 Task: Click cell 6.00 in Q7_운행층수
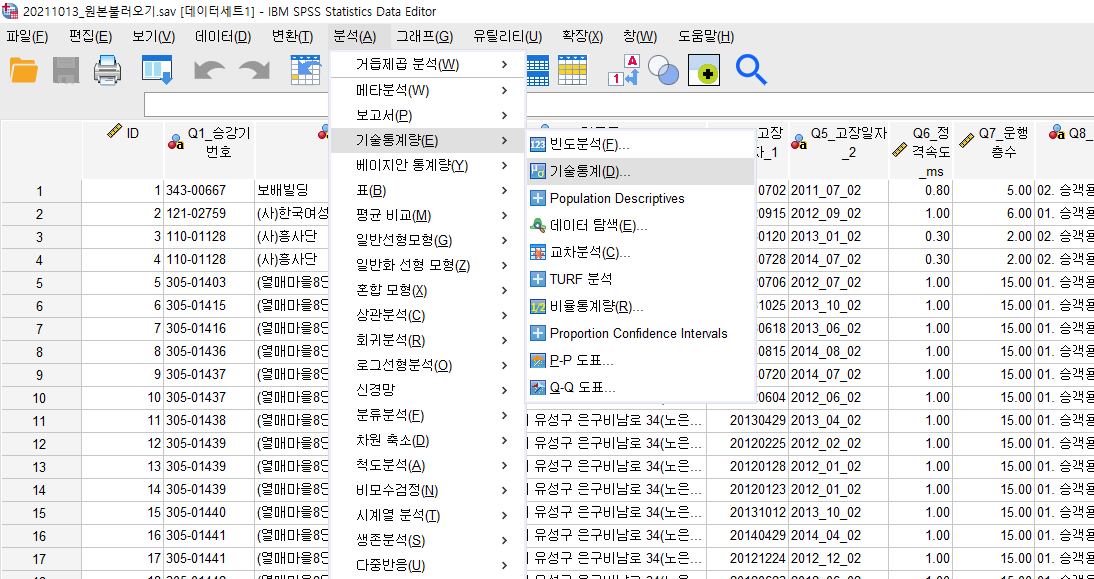tap(994, 213)
